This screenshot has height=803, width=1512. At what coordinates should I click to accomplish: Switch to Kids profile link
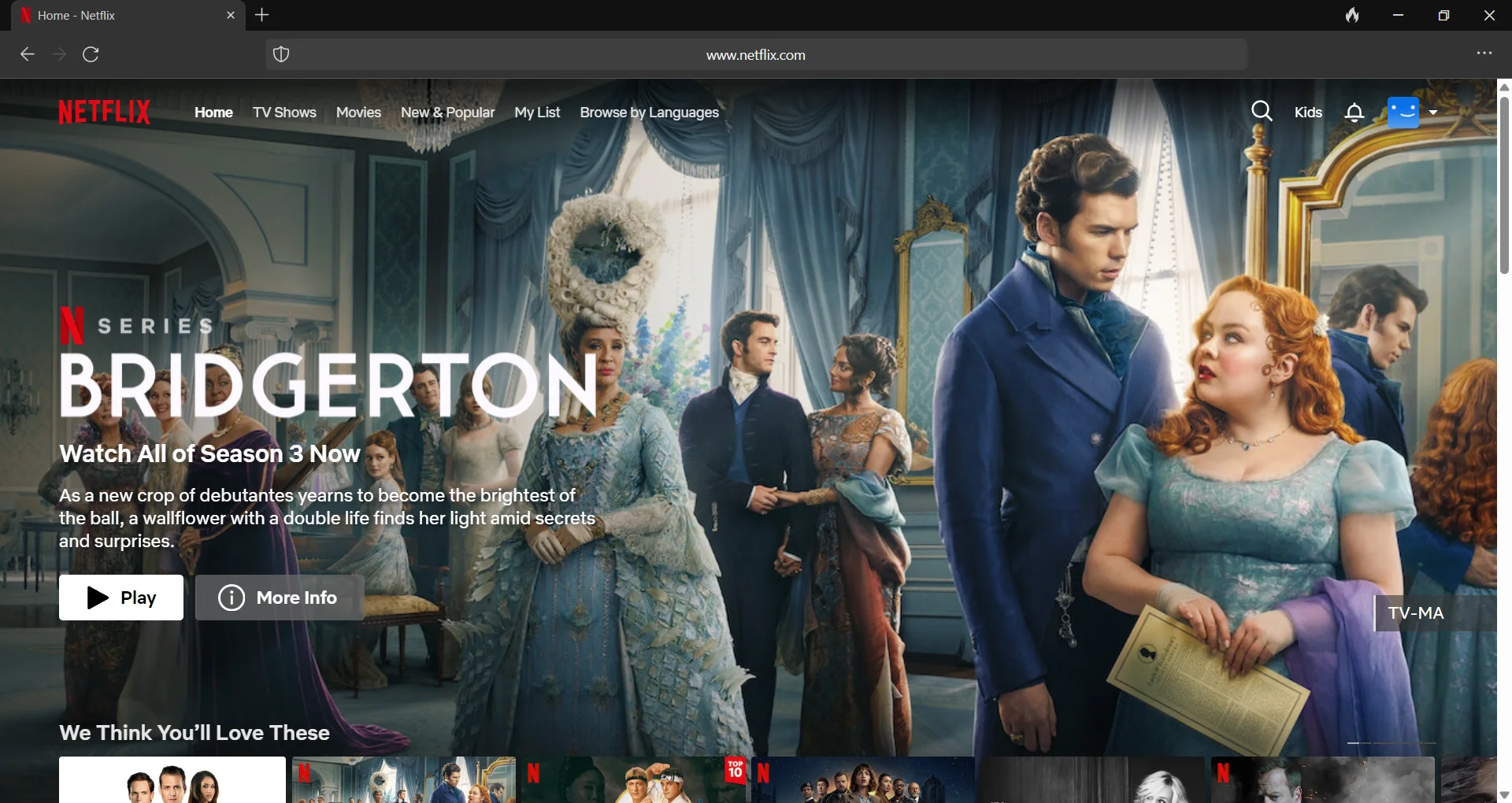tap(1308, 113)
